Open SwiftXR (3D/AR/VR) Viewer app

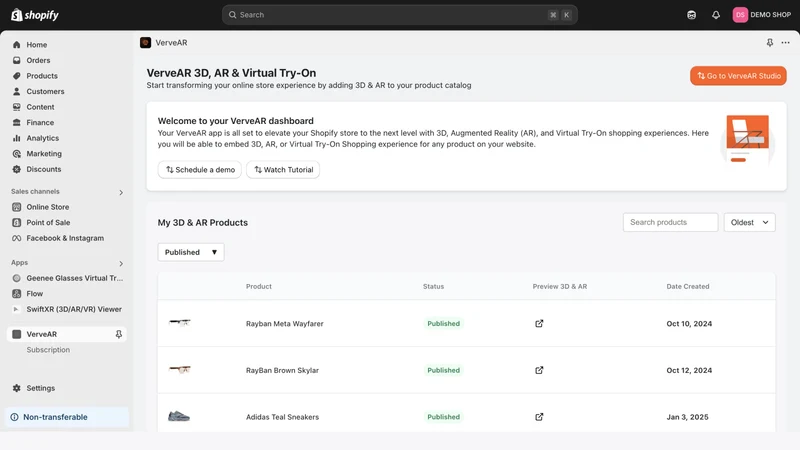point(74,309)
